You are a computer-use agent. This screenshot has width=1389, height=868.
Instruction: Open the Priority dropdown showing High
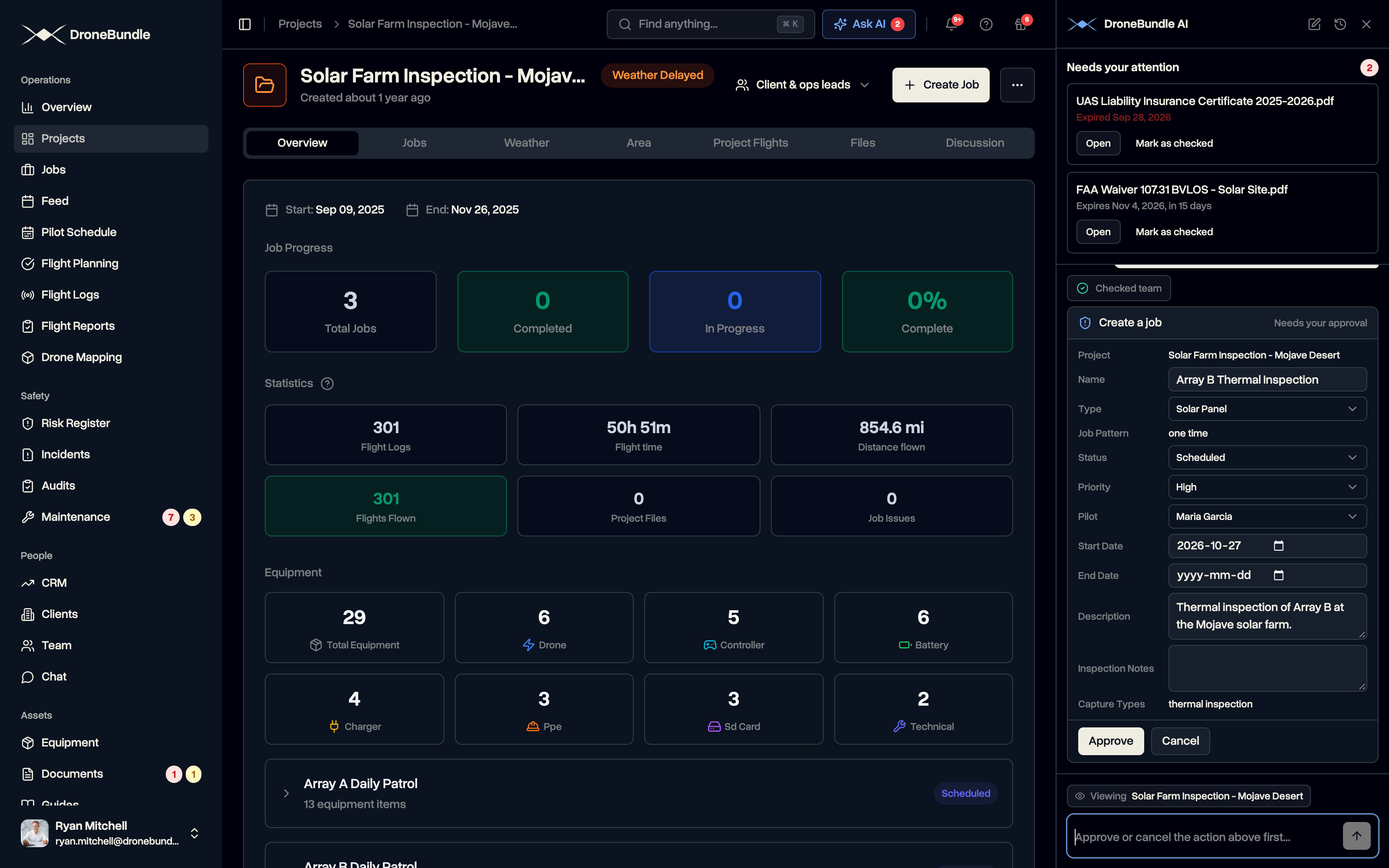1267,487
